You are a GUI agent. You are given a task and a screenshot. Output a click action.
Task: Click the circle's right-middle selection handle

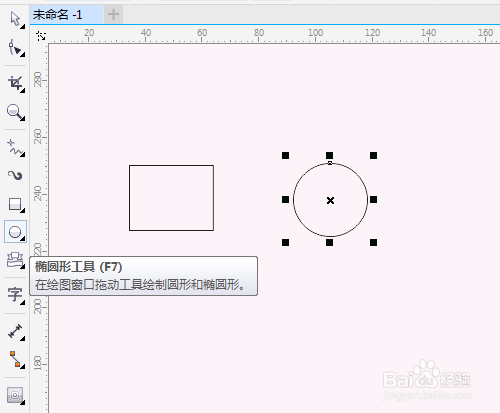(x=373, y=199)
